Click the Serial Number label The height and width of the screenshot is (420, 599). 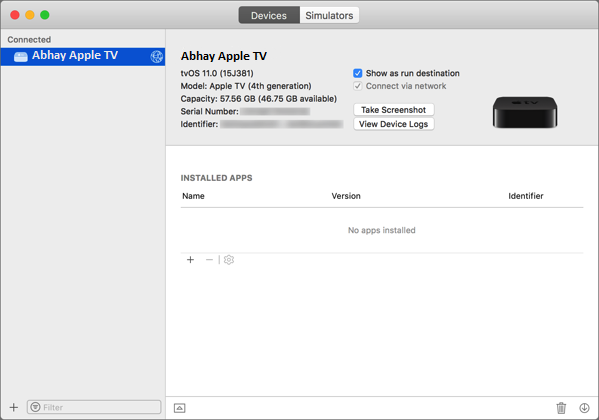point(209,111)
